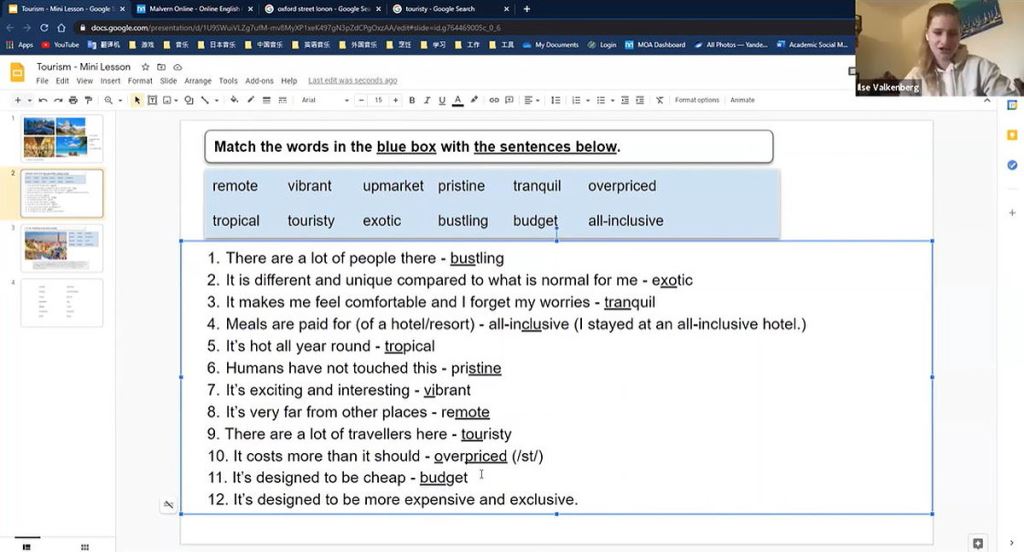The height and width of the screenshot is (552, 1024).
Task: Open the Slide menu
Action: 168,81
